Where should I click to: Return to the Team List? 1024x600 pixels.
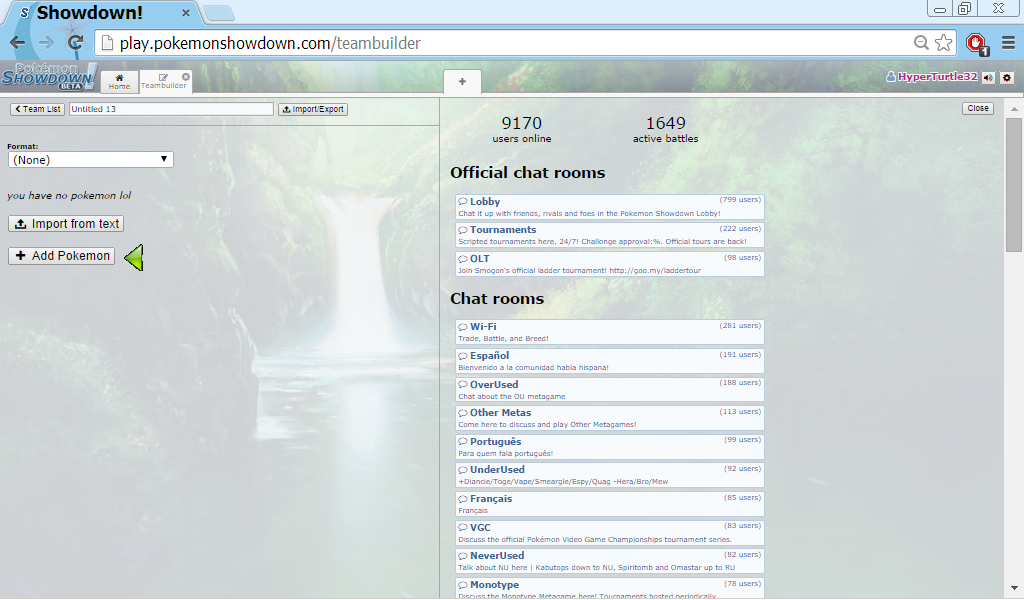pos(37,109)
